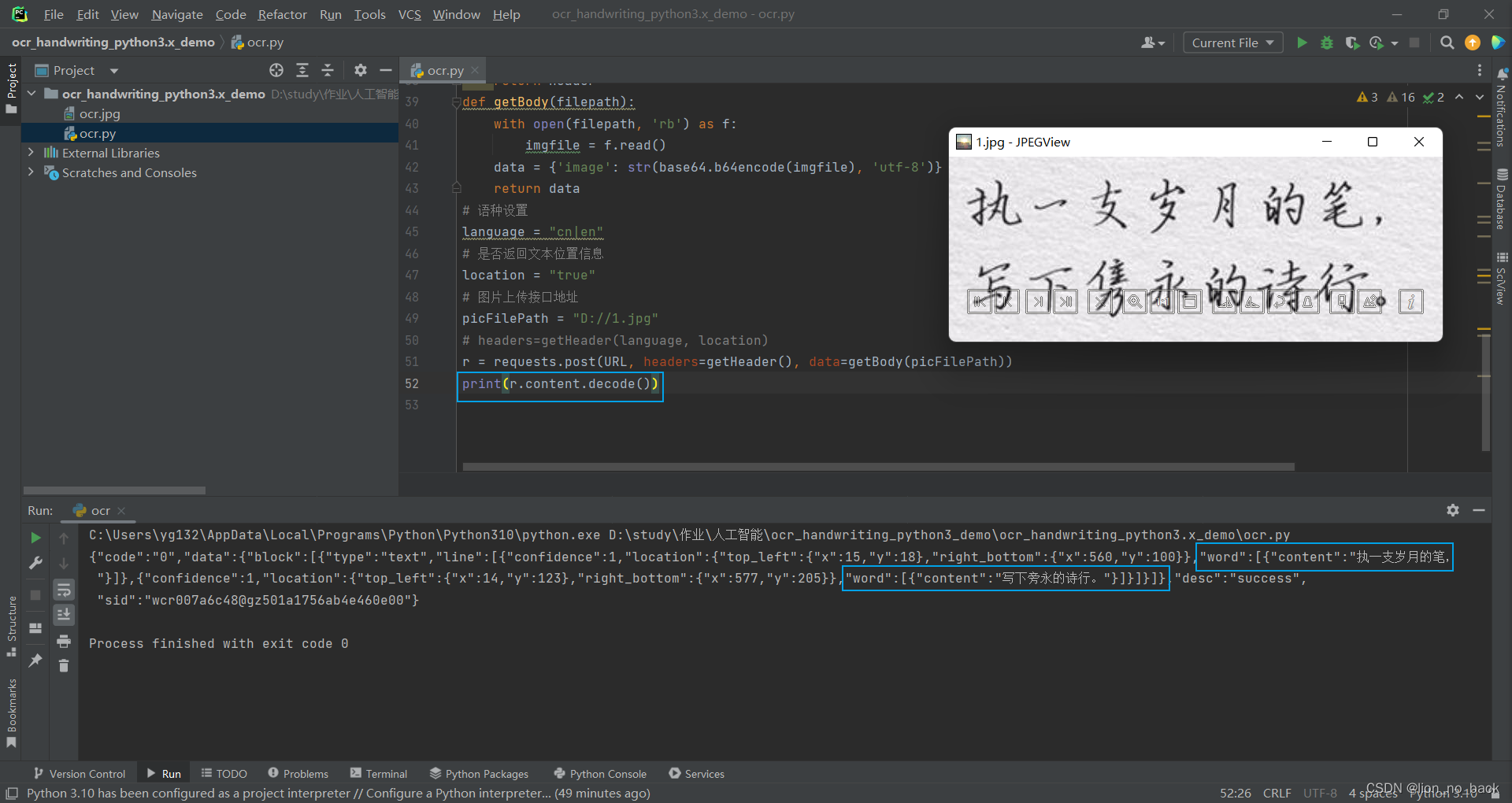Open the Terminal tool window
1512x803 pixels.
(379, 774)
